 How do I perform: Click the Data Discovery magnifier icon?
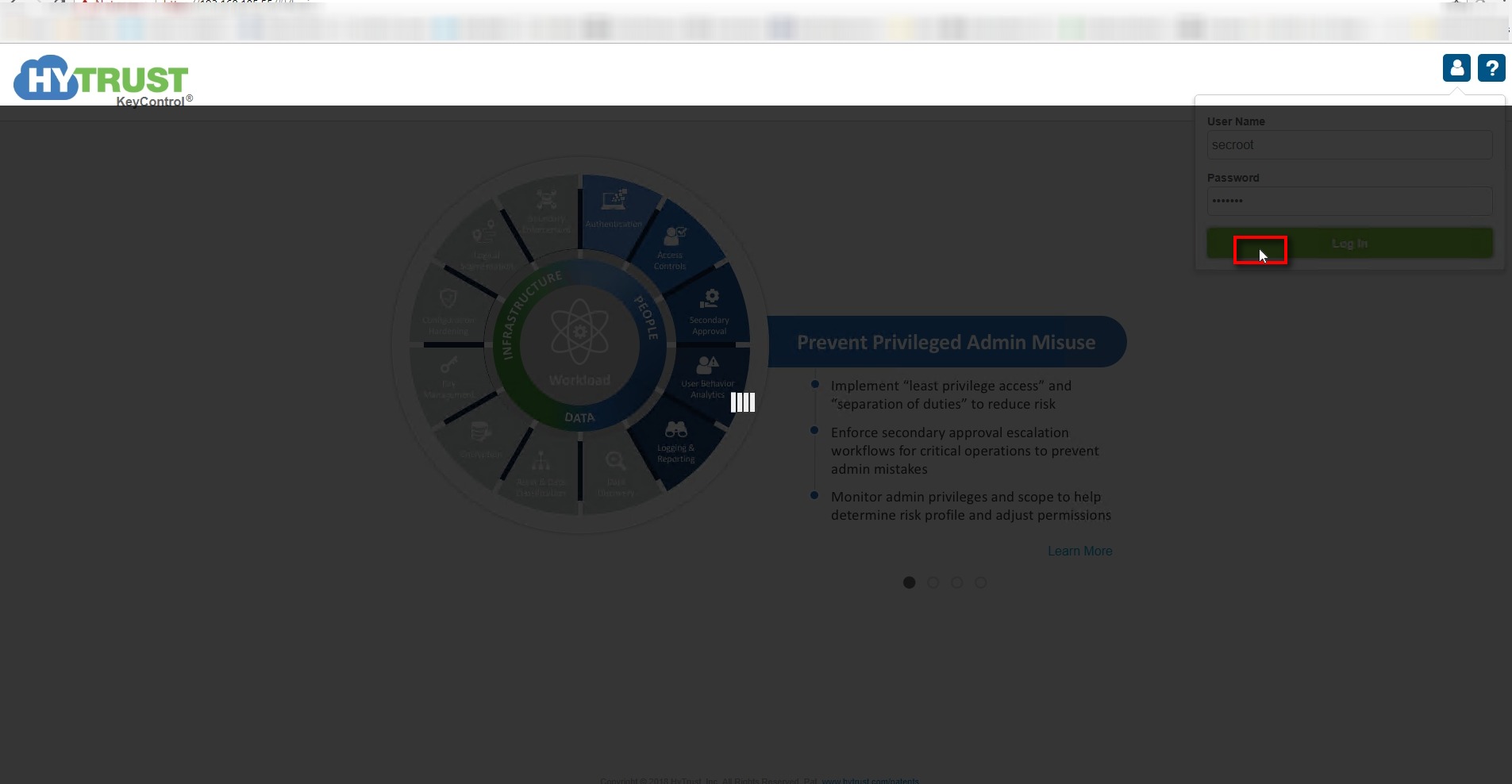click(615, 461)
